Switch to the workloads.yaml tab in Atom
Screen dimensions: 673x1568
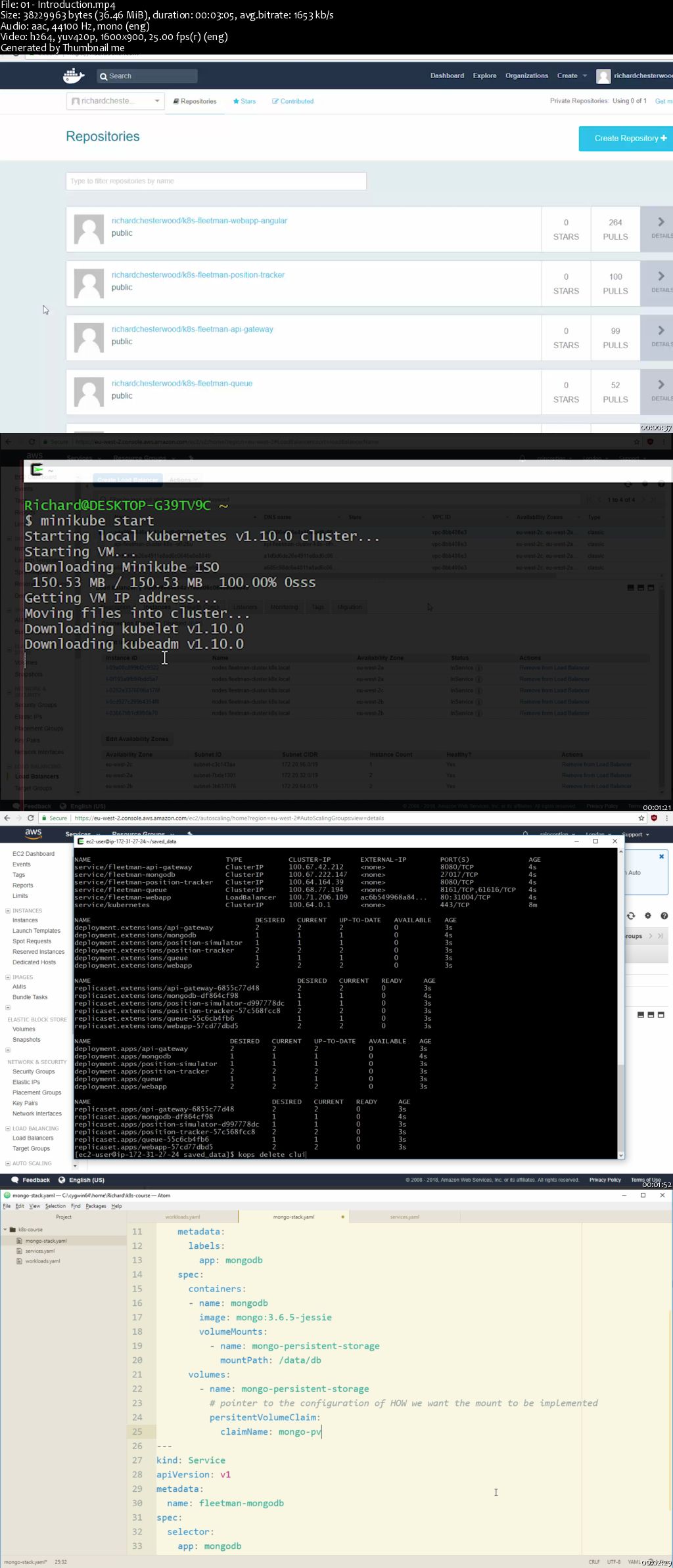pos(183,1217)
